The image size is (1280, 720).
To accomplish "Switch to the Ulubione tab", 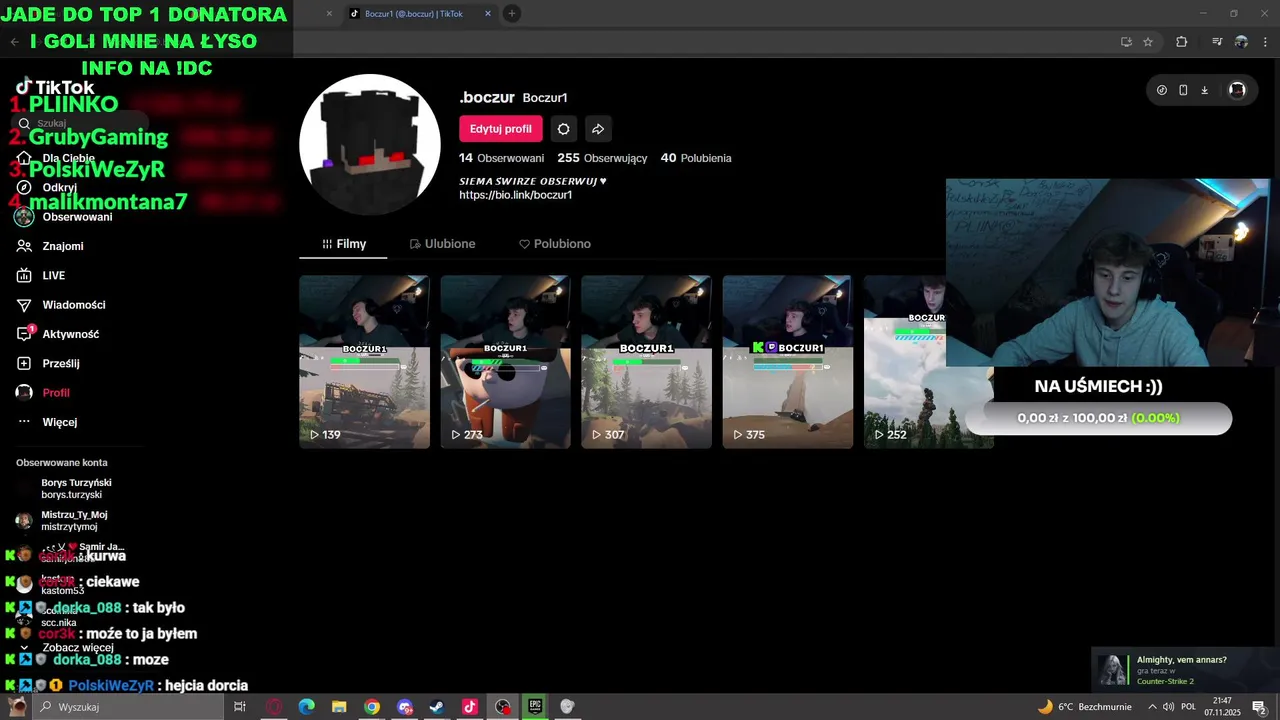I will point(442,244).
